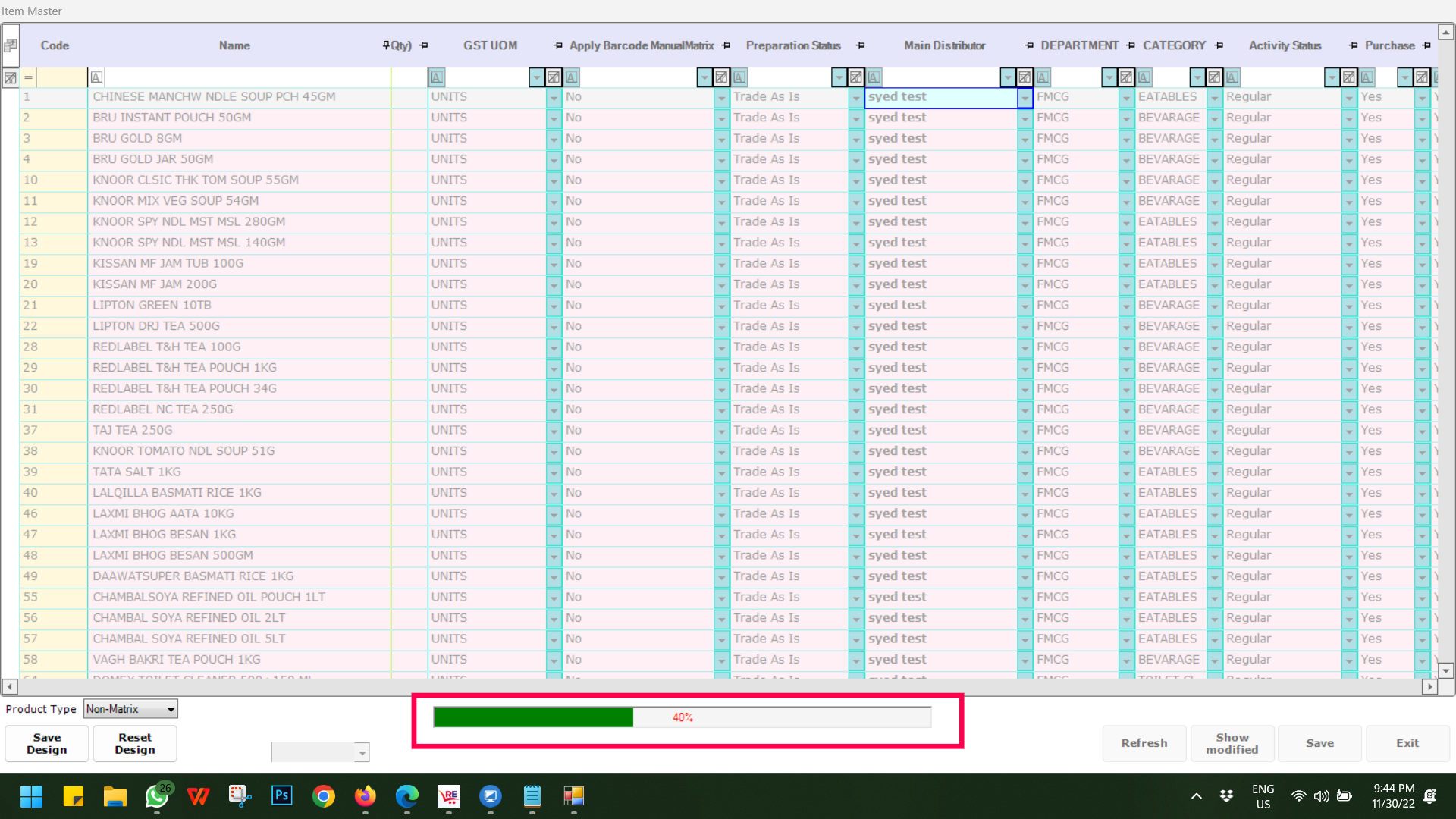Clear all filters using the filter row selector icon
The image size is (1456, 819).
11,77
